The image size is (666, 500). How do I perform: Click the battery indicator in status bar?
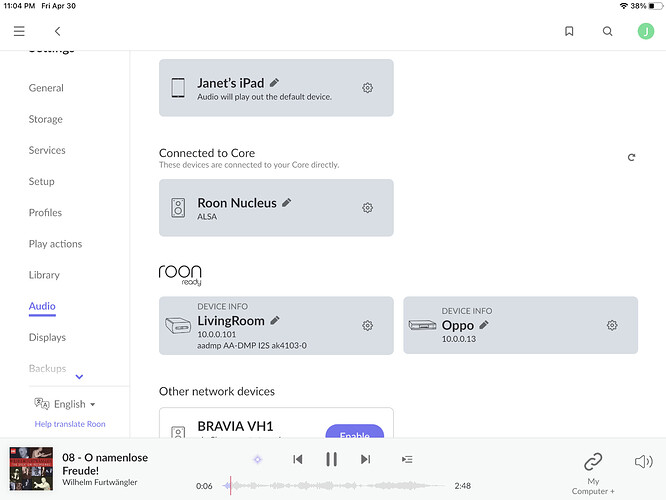655,6
